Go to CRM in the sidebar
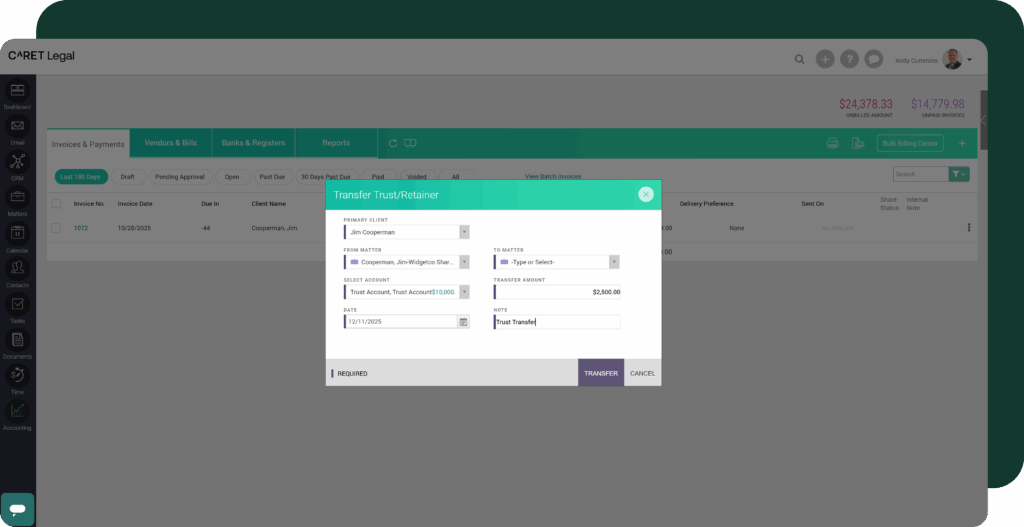This screenshot has height=527, width=1024. pyautogui.click(x=17, y=162)
